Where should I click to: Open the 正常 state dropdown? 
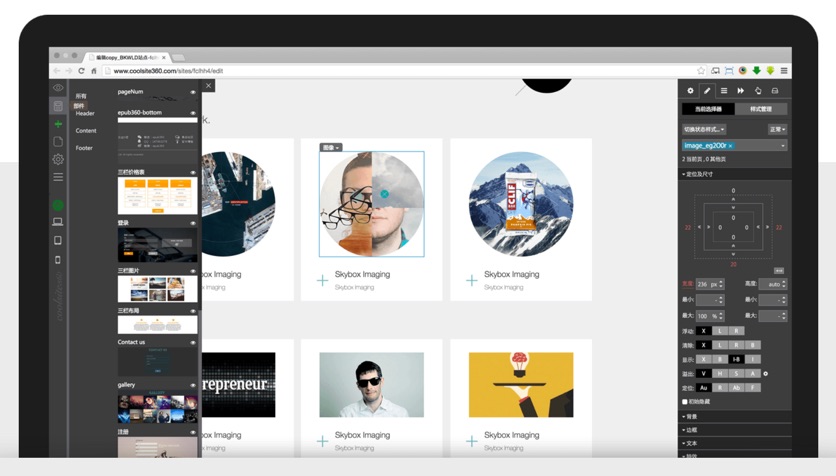coord(777,130)
